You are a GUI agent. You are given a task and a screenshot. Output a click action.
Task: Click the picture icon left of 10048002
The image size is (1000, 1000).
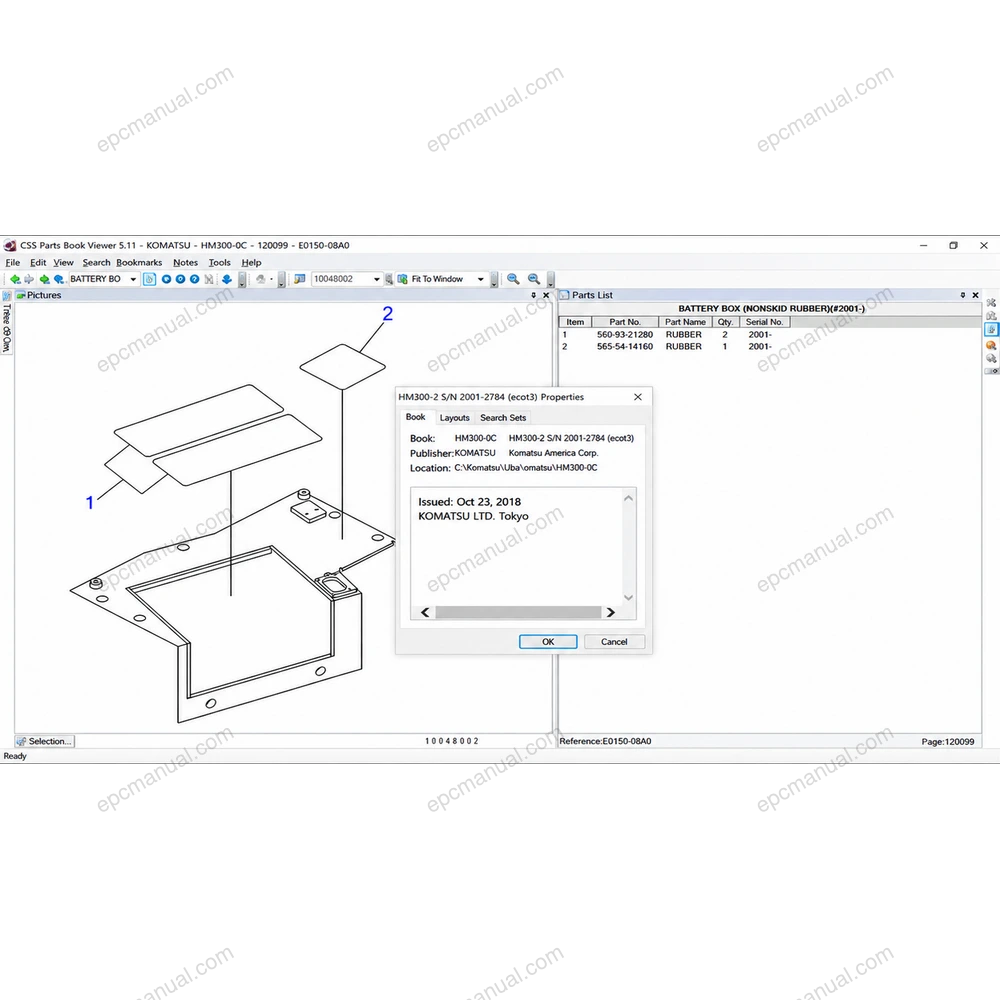click(300, 279)
